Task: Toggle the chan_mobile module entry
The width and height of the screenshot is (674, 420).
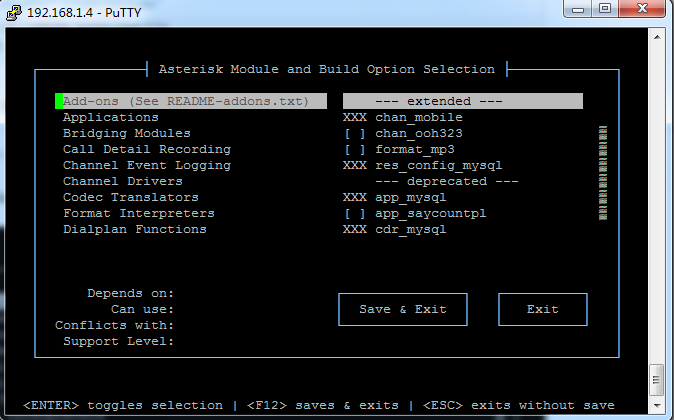Action: click(x=403, y=117)
